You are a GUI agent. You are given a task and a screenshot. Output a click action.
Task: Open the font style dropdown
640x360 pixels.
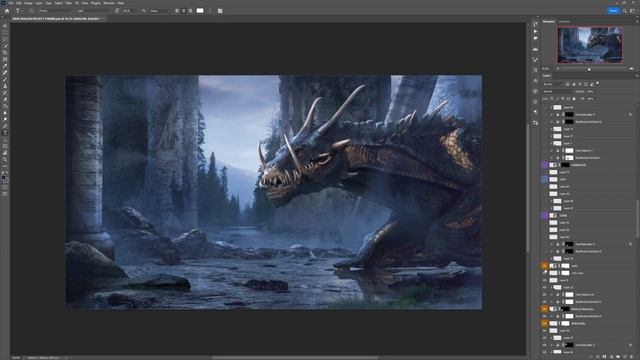pos(95,11)
